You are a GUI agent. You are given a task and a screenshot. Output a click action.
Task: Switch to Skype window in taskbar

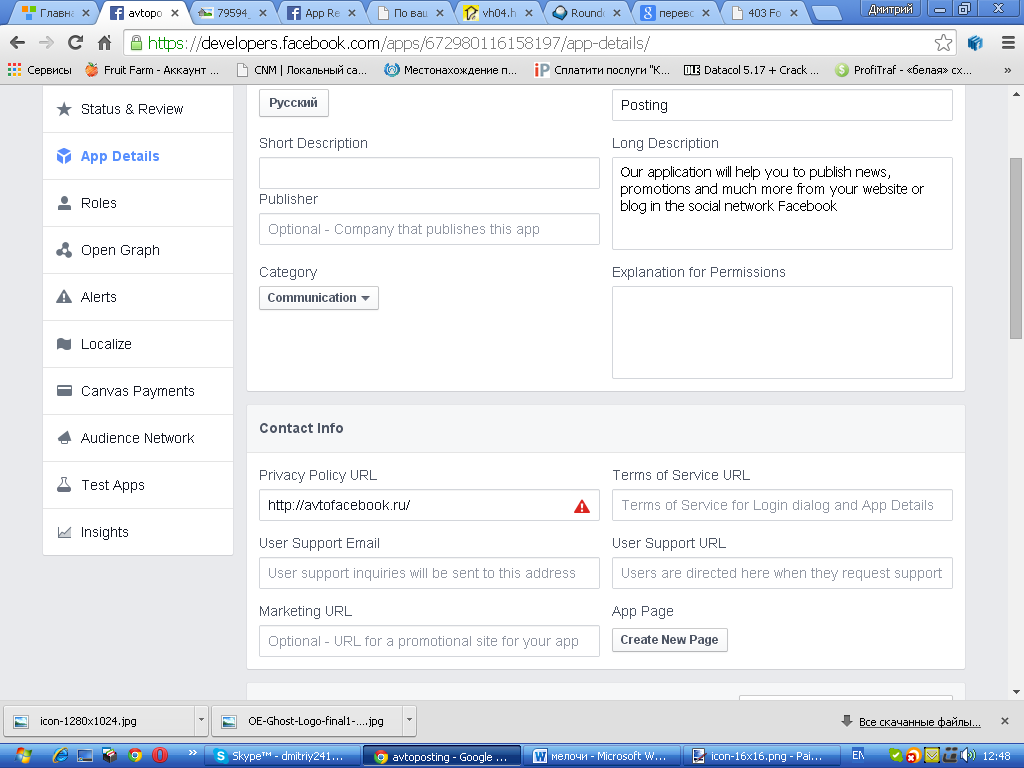tap(283, 756)
